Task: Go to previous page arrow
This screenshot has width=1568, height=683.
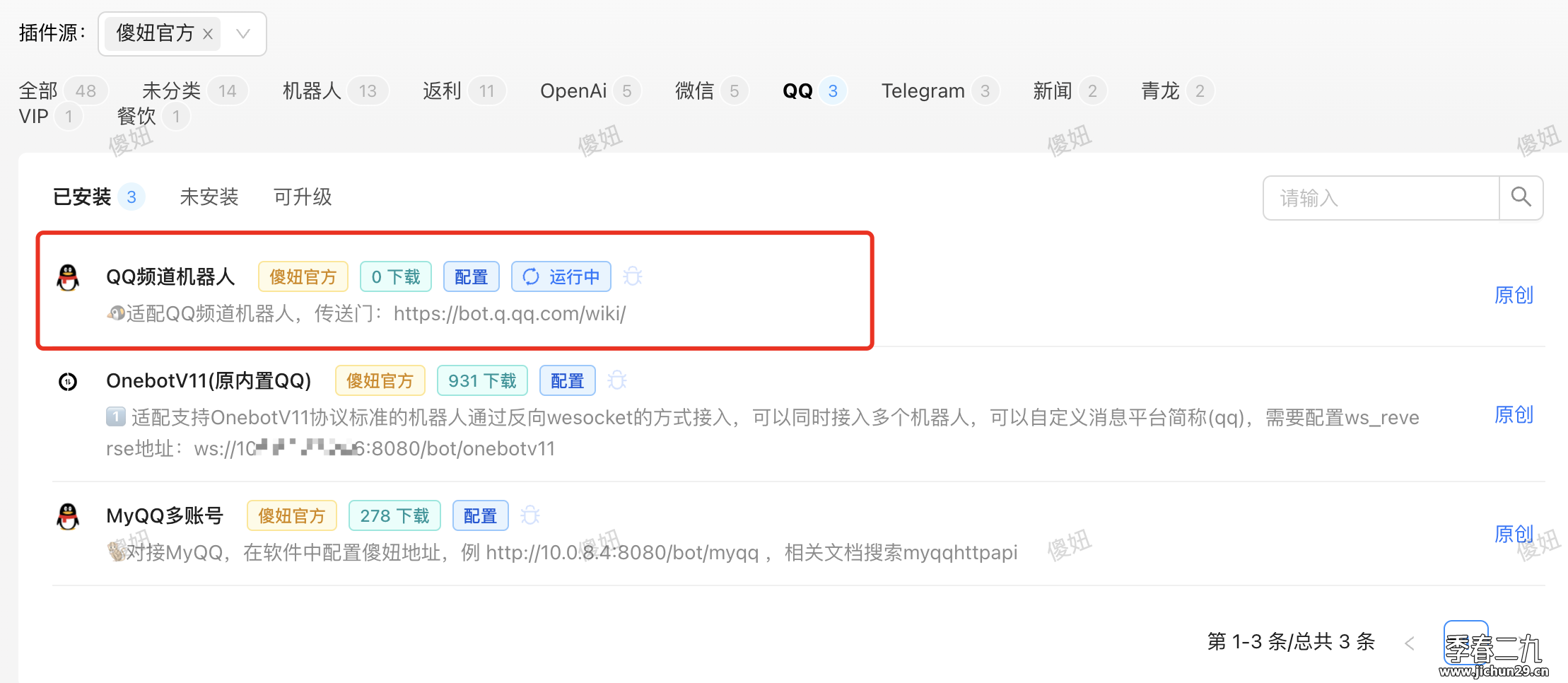Action: tap(1410, 643)
